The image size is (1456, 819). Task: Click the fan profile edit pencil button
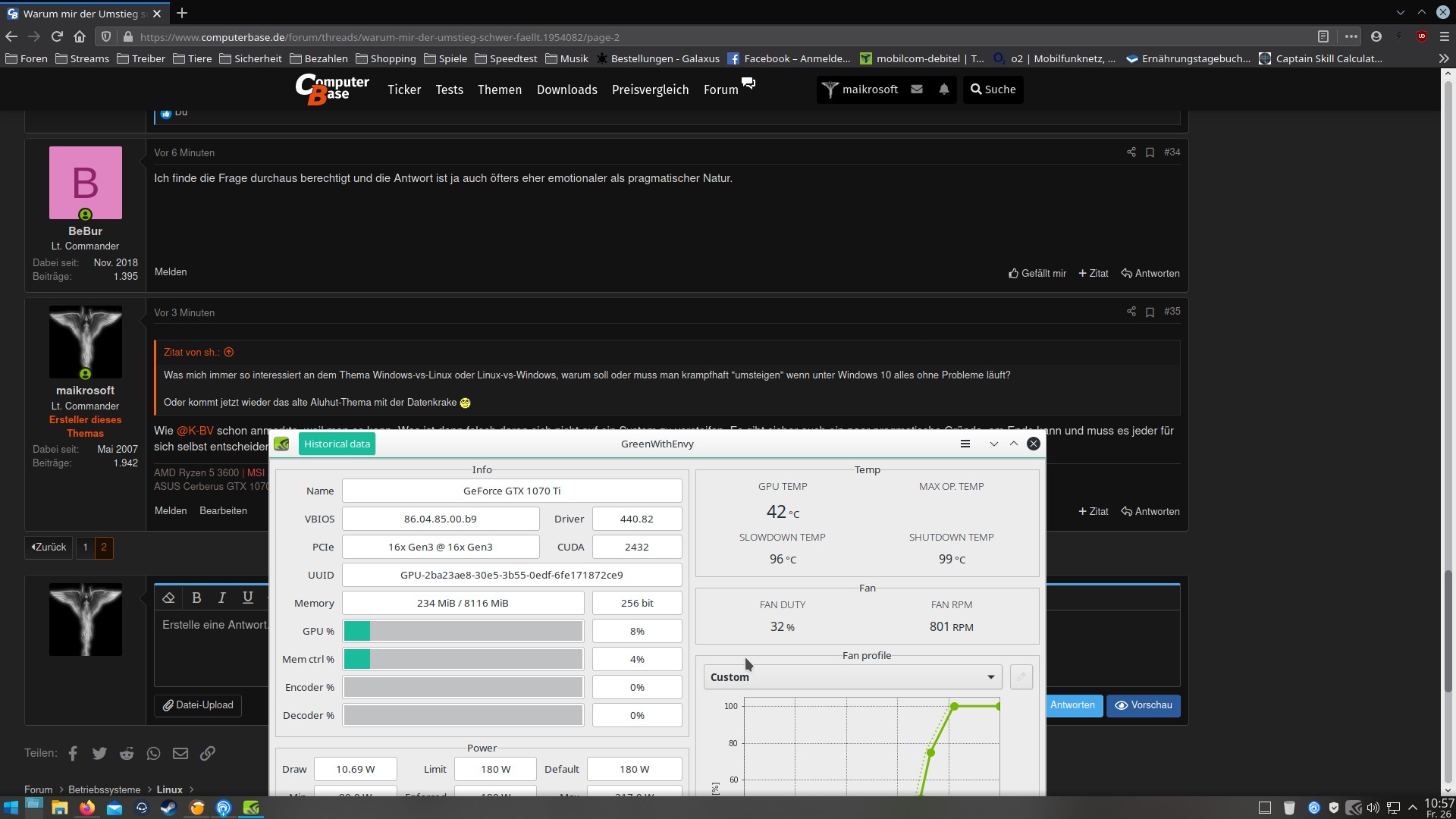pyautogui.click(x=1021, y=677)
